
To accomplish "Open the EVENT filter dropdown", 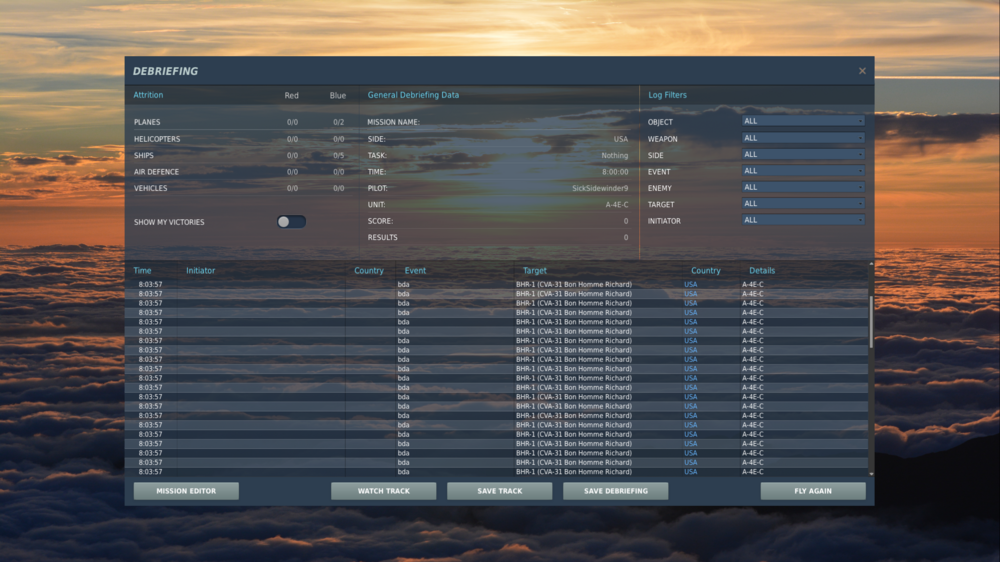I will tap(803, 171).
